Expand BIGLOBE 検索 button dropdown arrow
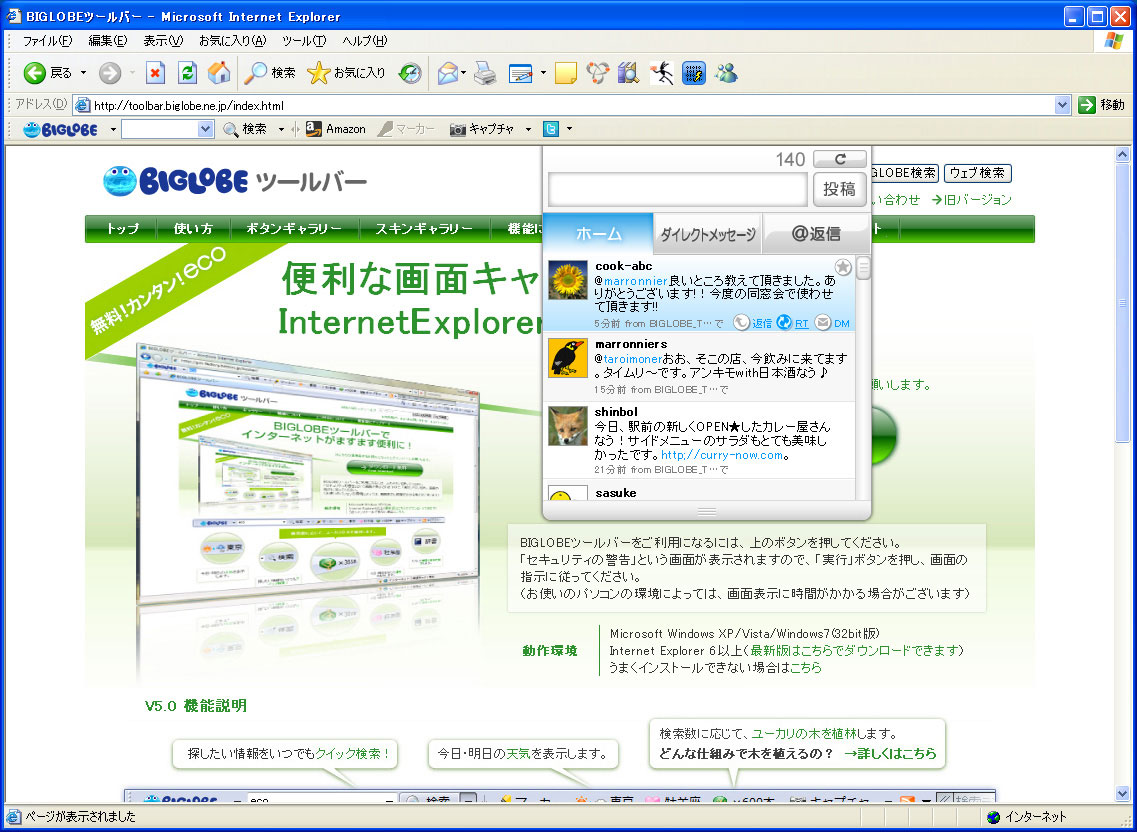Viewport: 1137px width, 832px height. pyautogui.click(x=281, y=129)
